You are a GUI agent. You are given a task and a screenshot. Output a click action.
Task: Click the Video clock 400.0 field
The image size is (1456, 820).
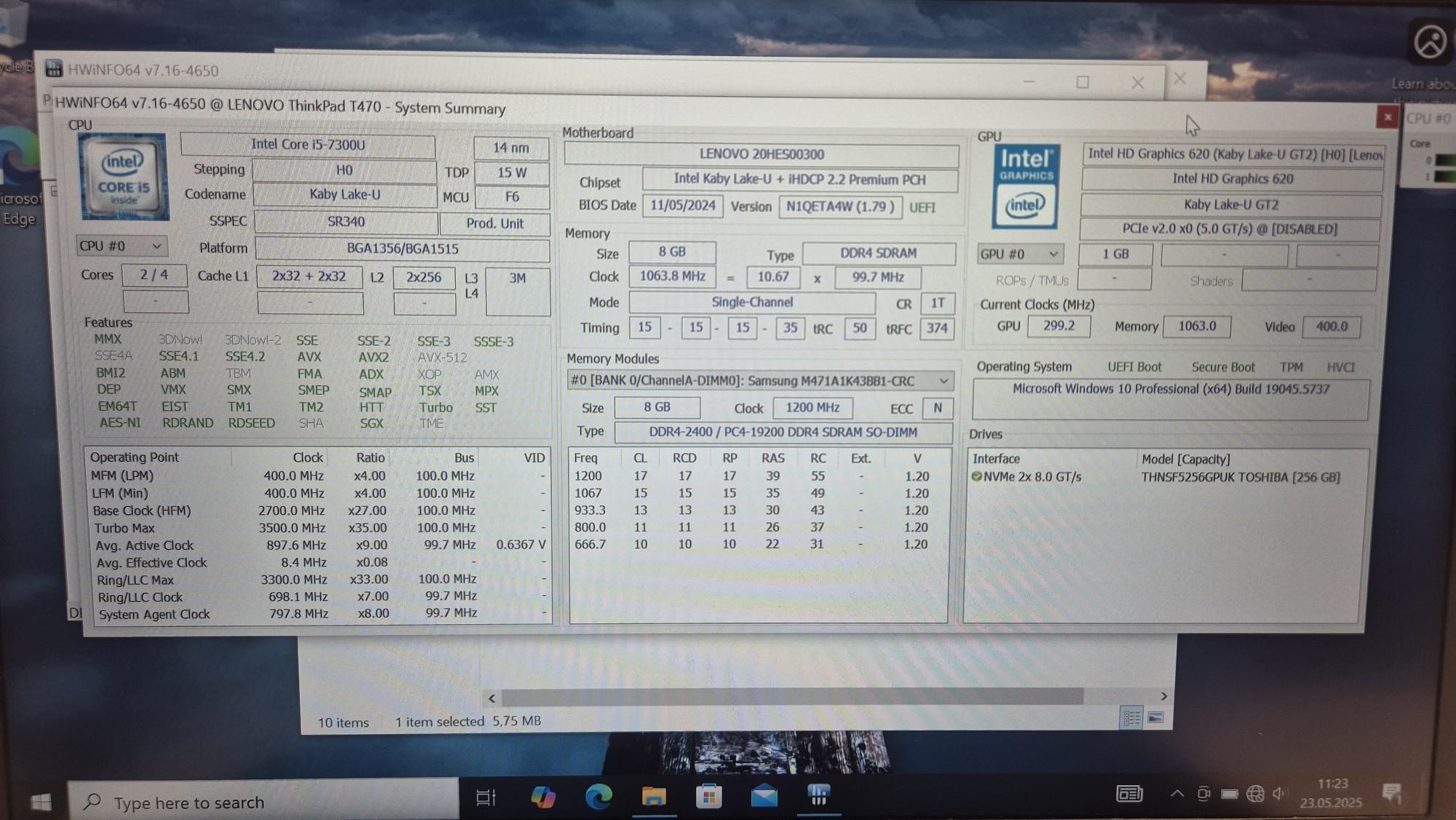(1332, 326)
